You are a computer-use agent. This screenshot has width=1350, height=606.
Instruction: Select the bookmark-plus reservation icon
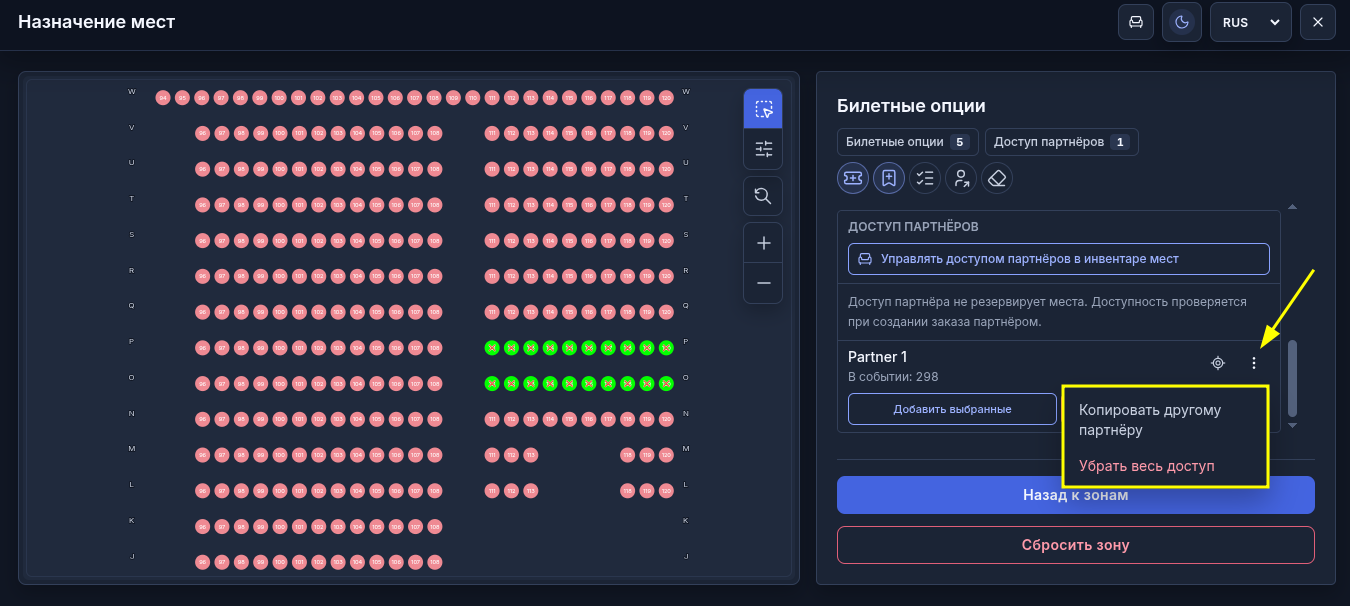click(889, 178)
